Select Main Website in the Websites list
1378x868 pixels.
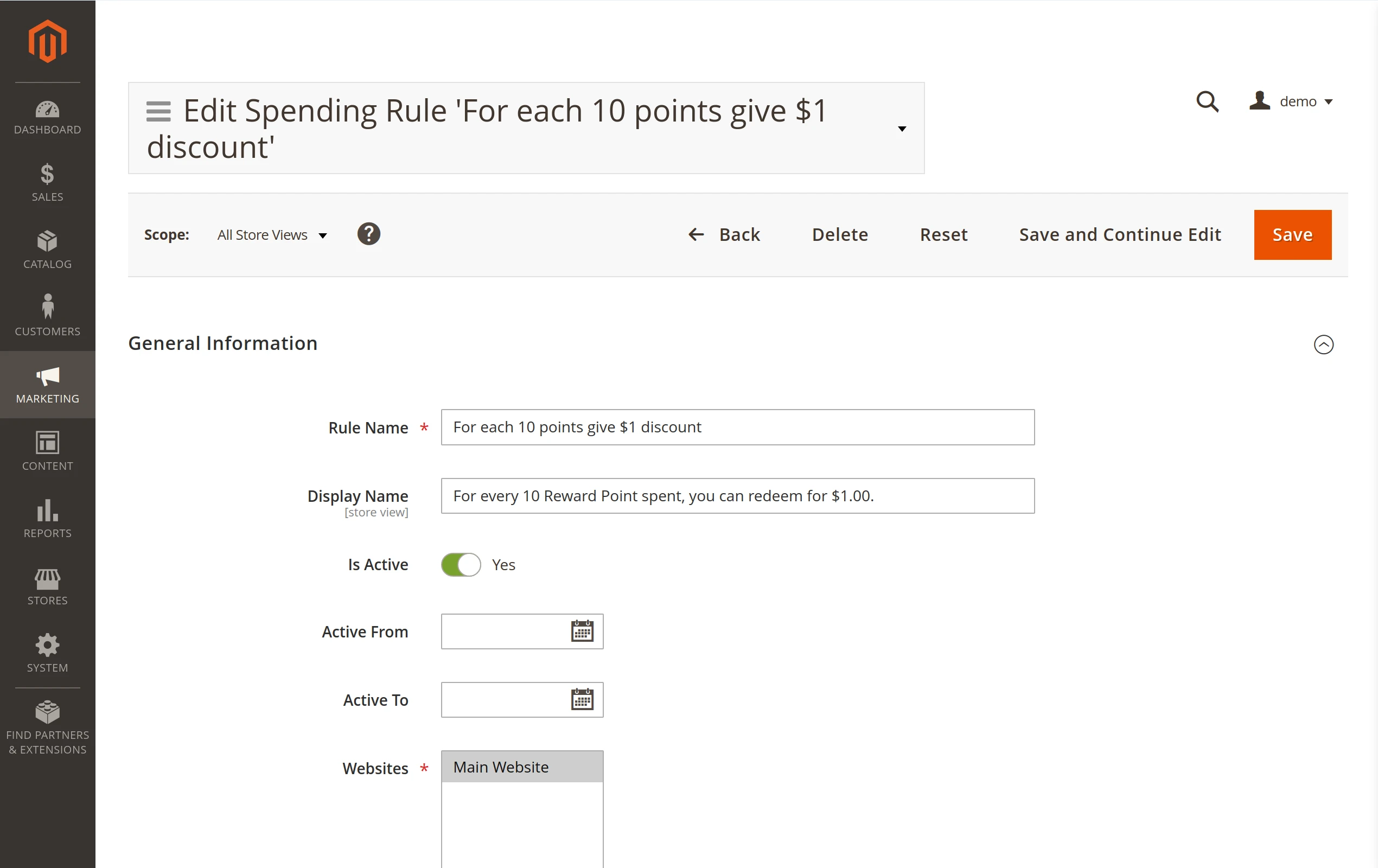click(501, 767)
